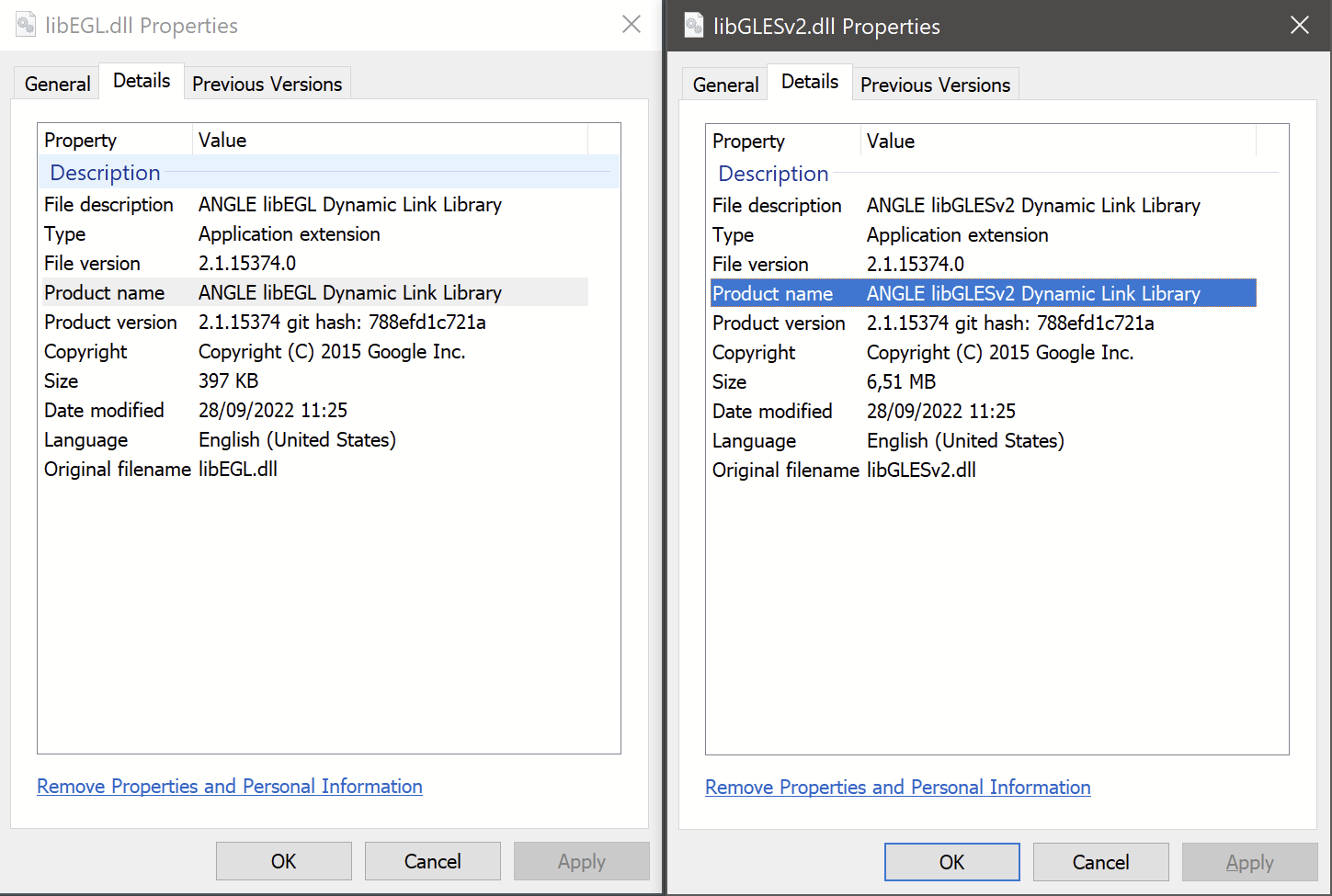The image size is (1332, 896).
Task: Select Language row in libGLESv2.dll details
Action: 983,440
